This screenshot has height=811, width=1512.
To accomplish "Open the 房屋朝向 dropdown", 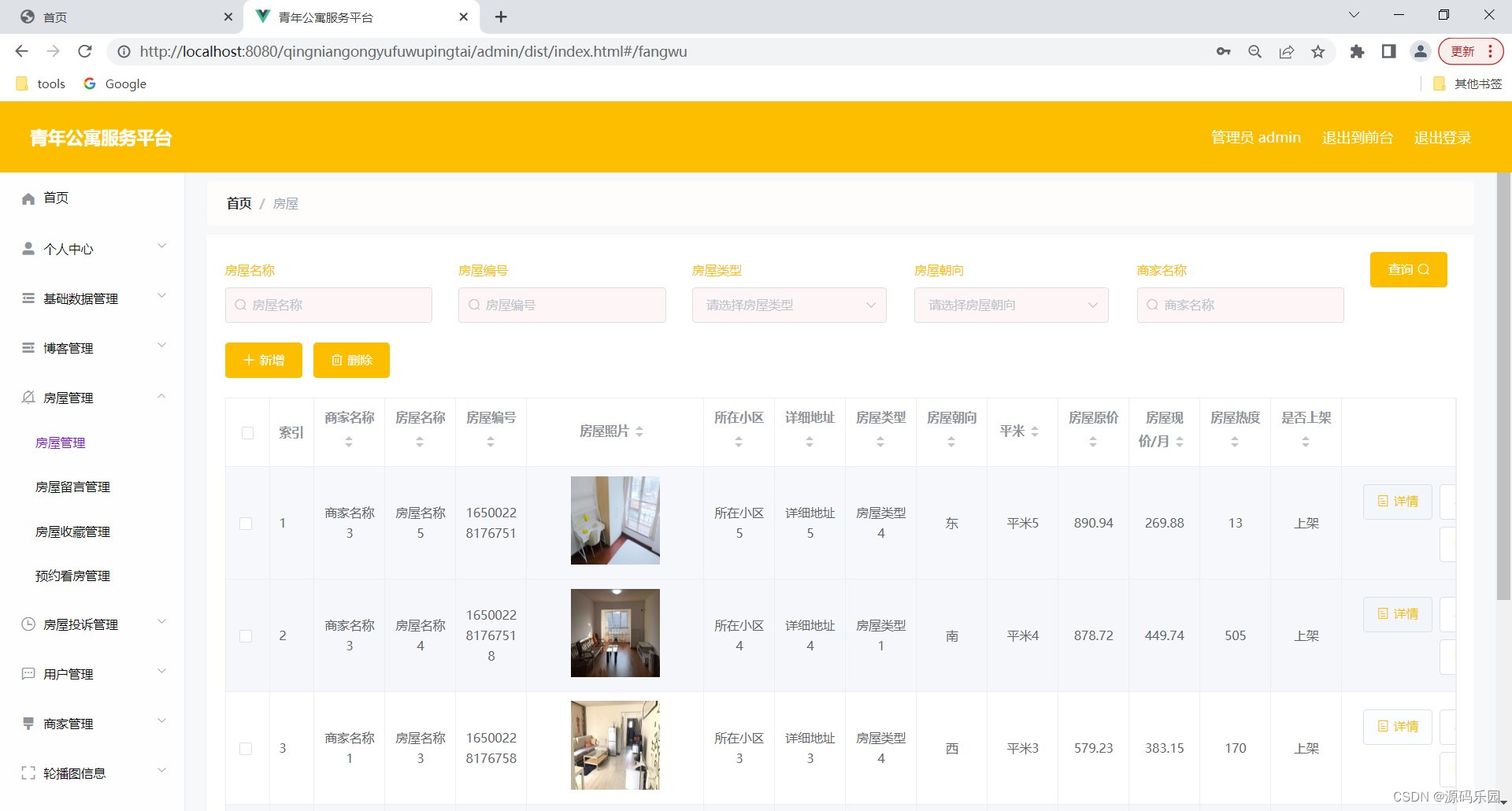I will (x=1010, y=305).
